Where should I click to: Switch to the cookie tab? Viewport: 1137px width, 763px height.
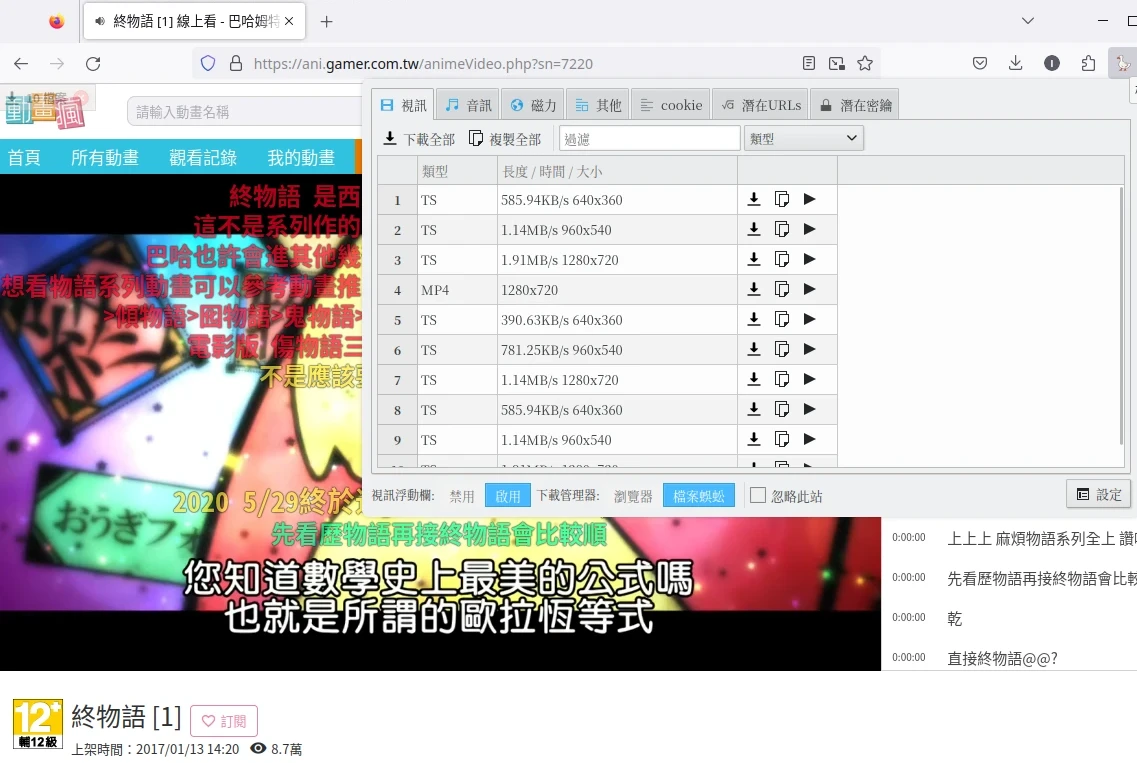(671, 105)
